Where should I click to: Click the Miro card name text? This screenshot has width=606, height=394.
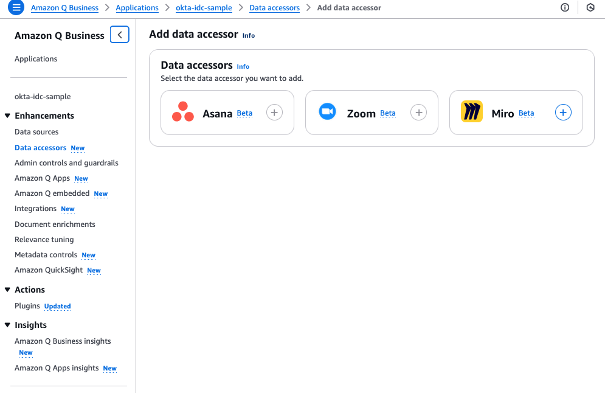coord(502,114)
